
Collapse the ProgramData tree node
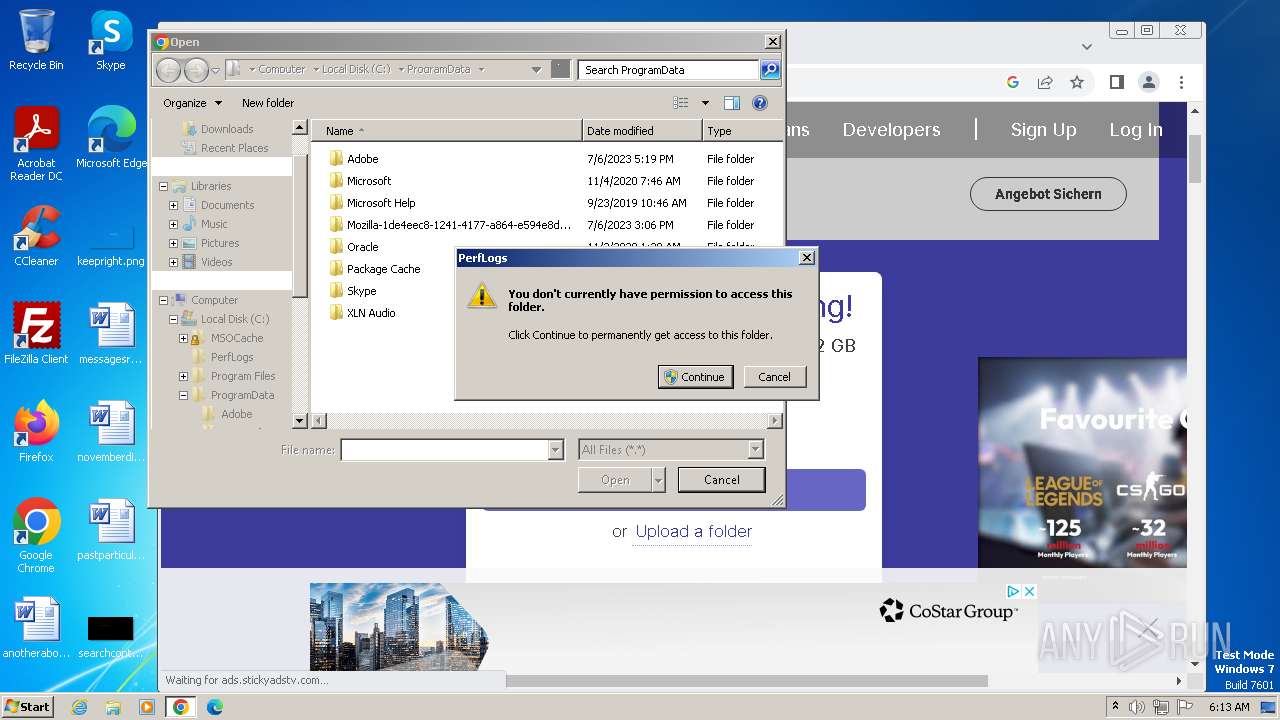click(183, 395)
